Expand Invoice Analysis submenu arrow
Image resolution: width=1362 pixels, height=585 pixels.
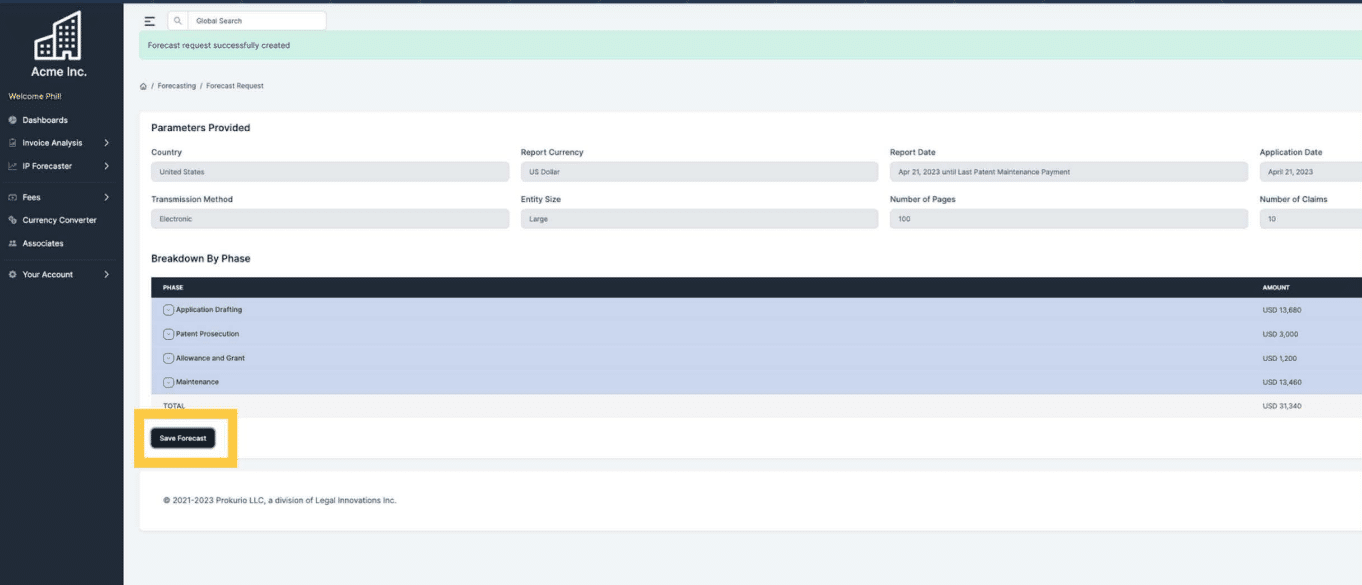pos(106,143)
